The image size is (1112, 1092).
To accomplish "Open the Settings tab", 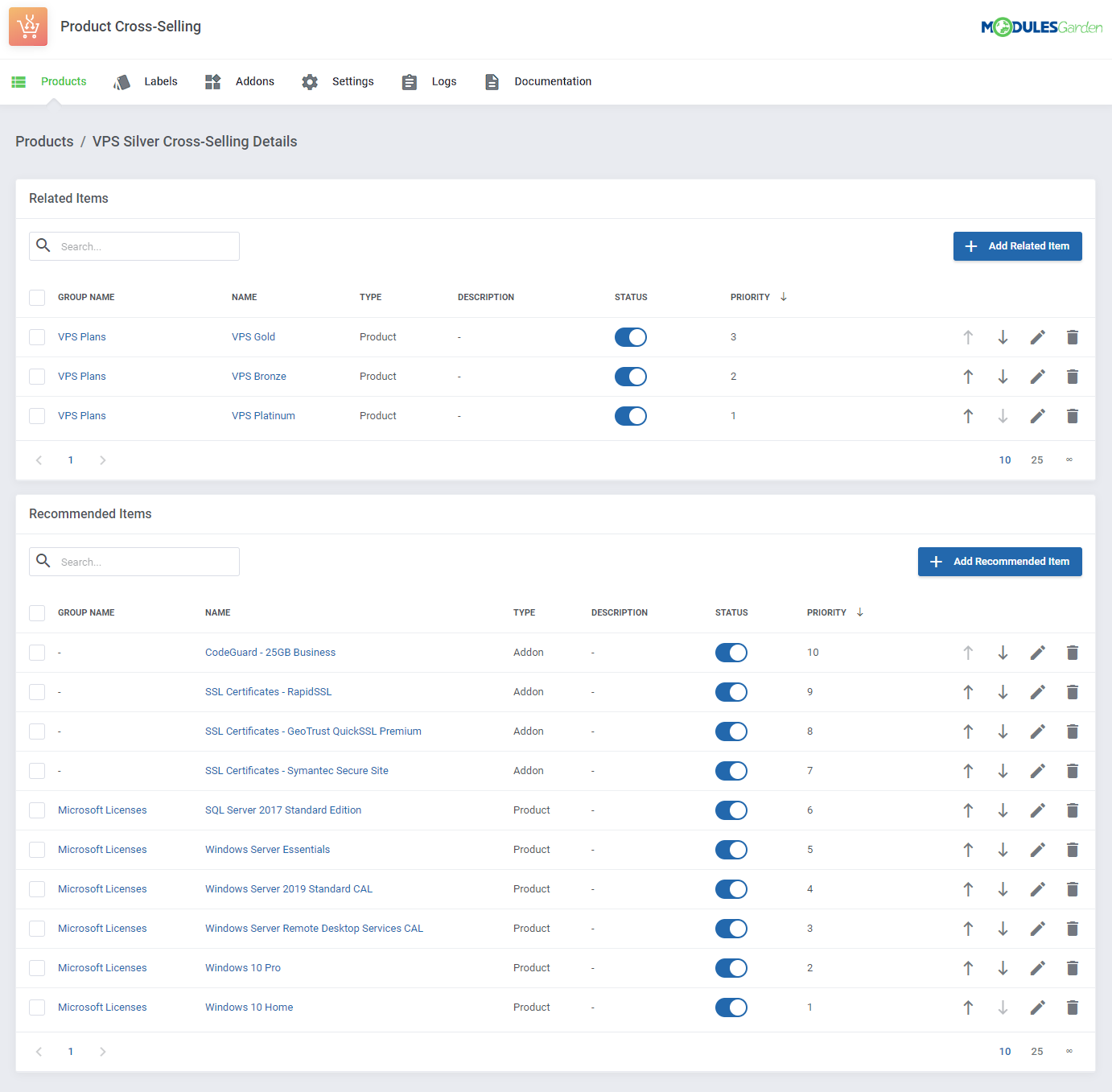I will (x=338, y=81).
